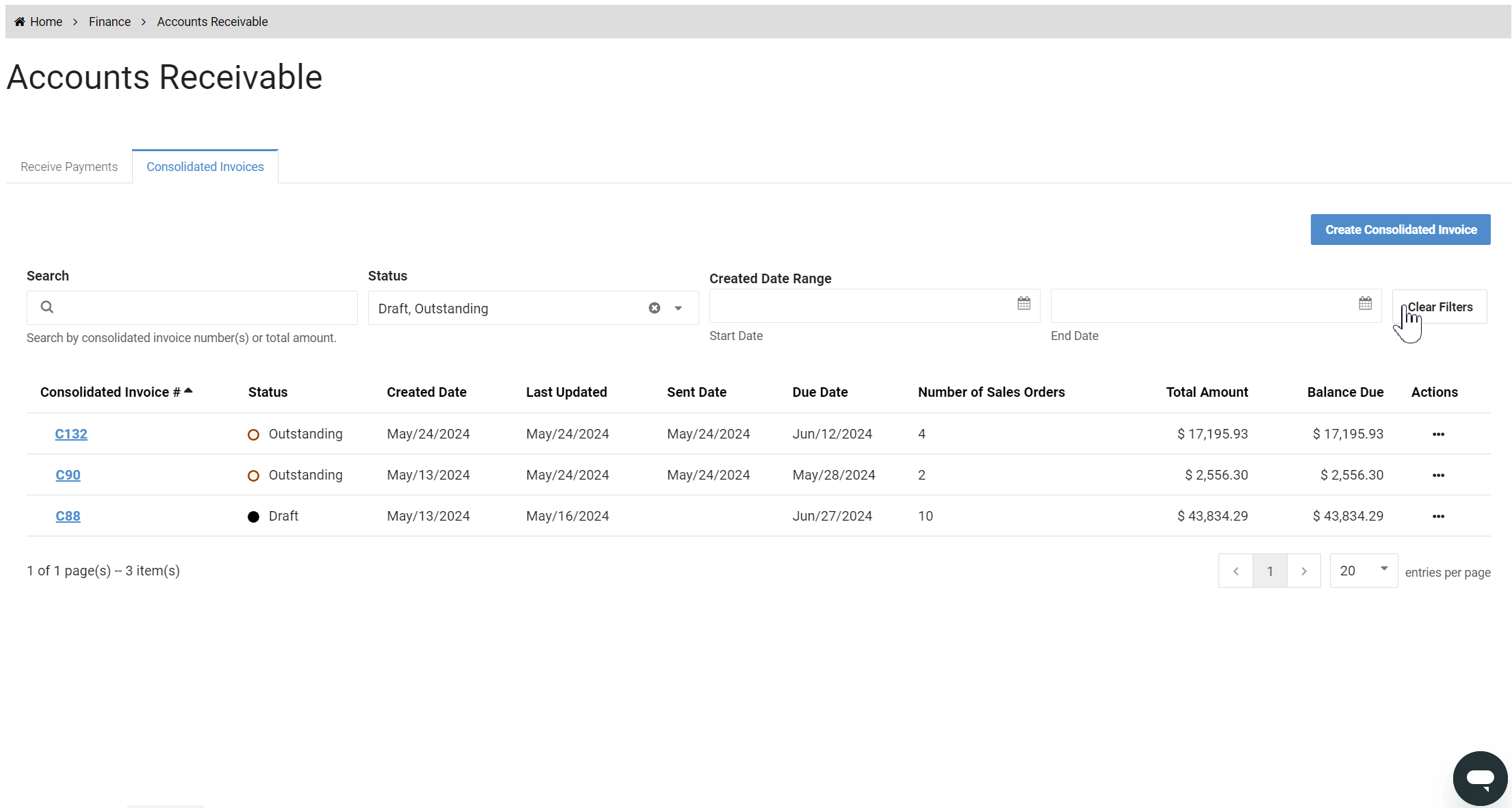
Task: Expand the Status filter dropdown
Action: coord(678,308)
